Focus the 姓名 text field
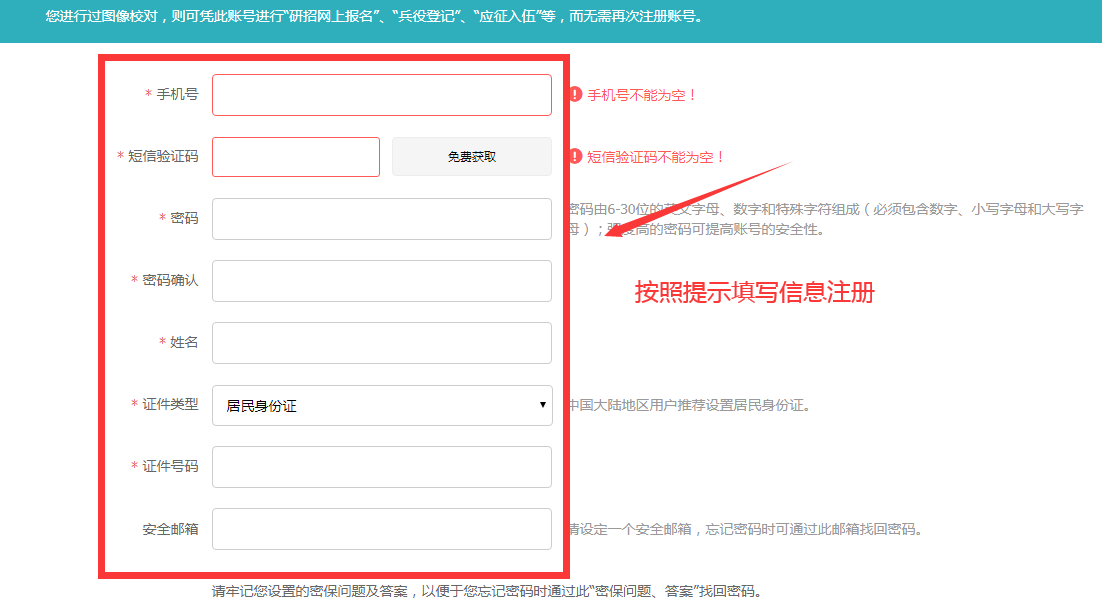 [381, 343]
